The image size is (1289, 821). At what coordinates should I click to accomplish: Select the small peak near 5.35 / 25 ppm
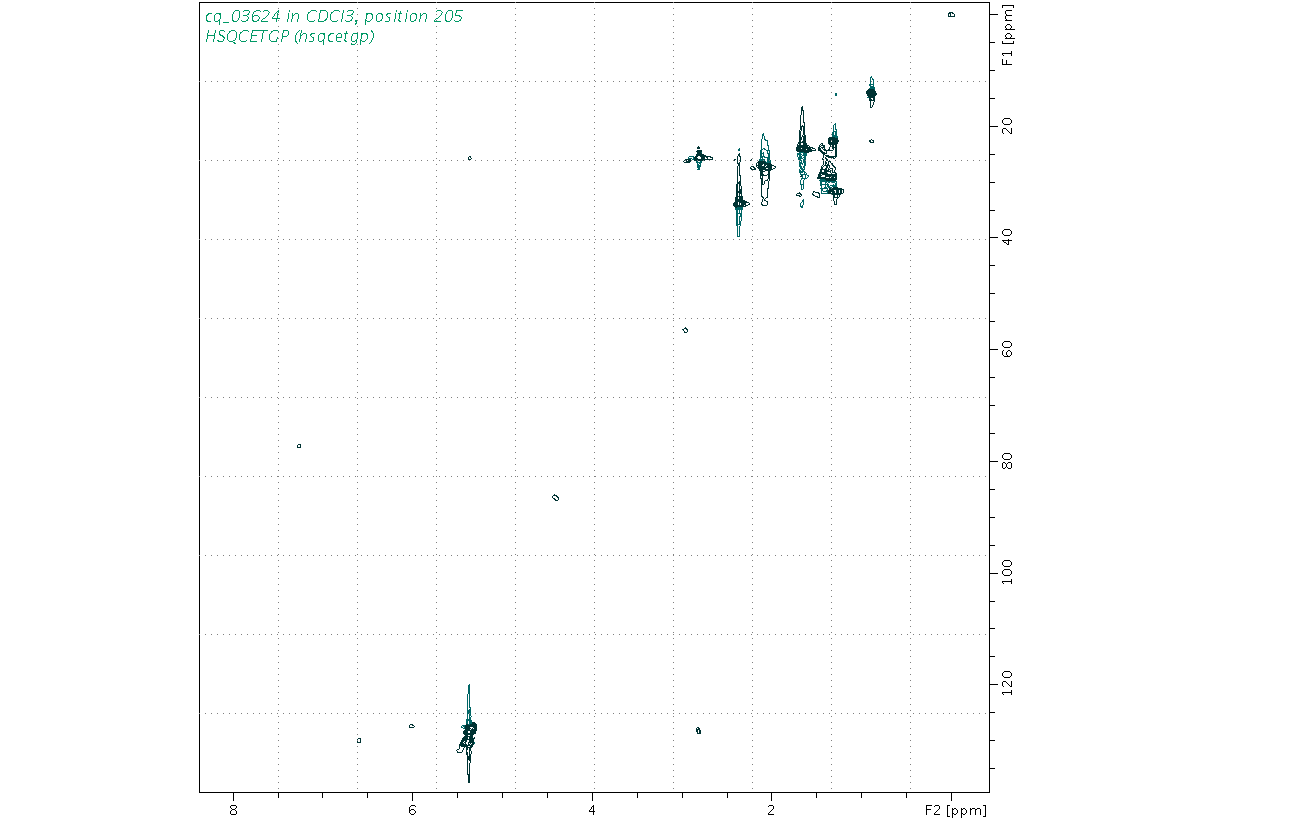point(470,158)
